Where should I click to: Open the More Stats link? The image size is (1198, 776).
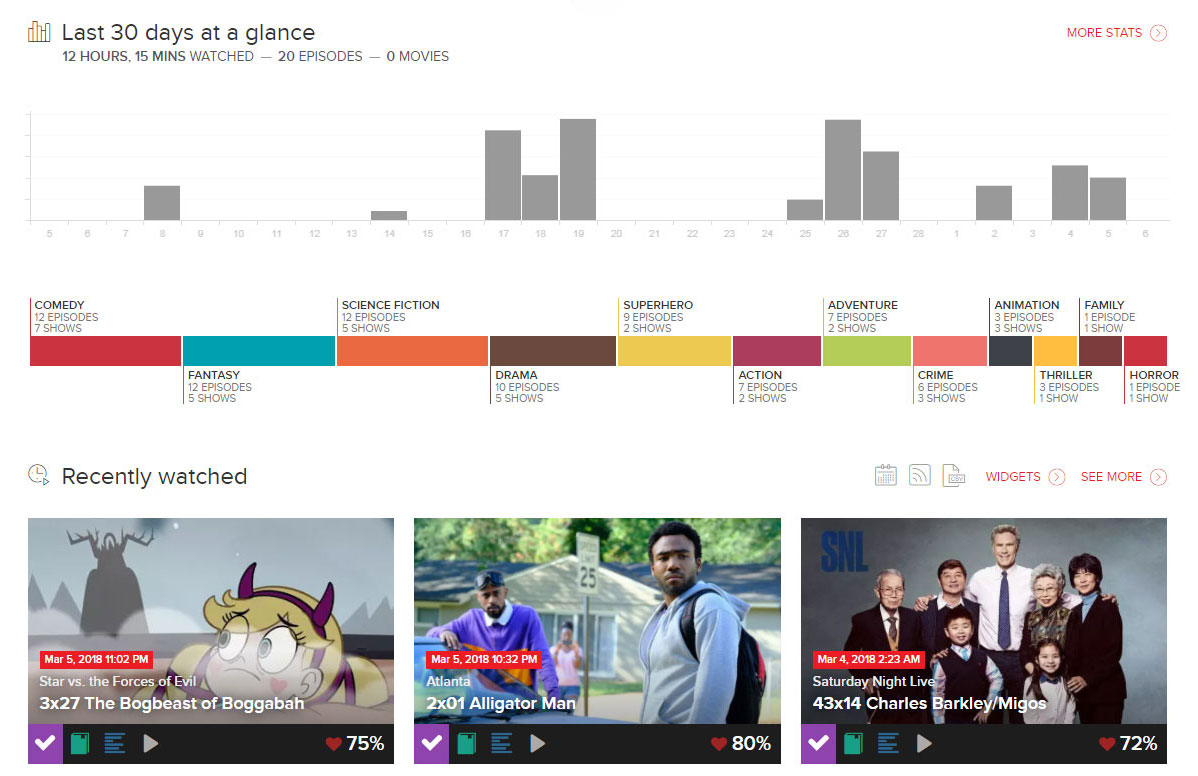pos(1115,33)
